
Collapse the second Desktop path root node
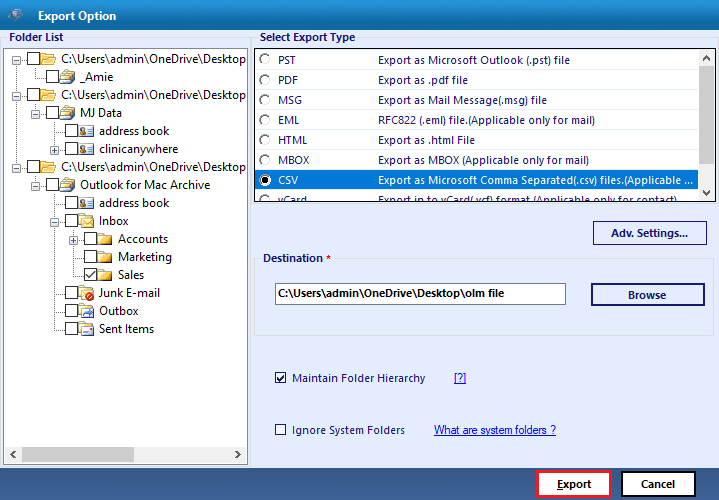point(17,96)
